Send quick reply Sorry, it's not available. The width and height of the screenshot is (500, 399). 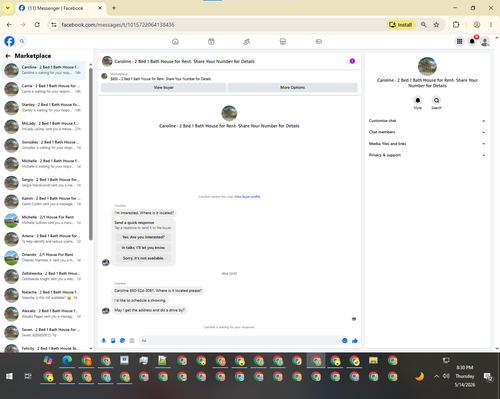tap(143, 258)
